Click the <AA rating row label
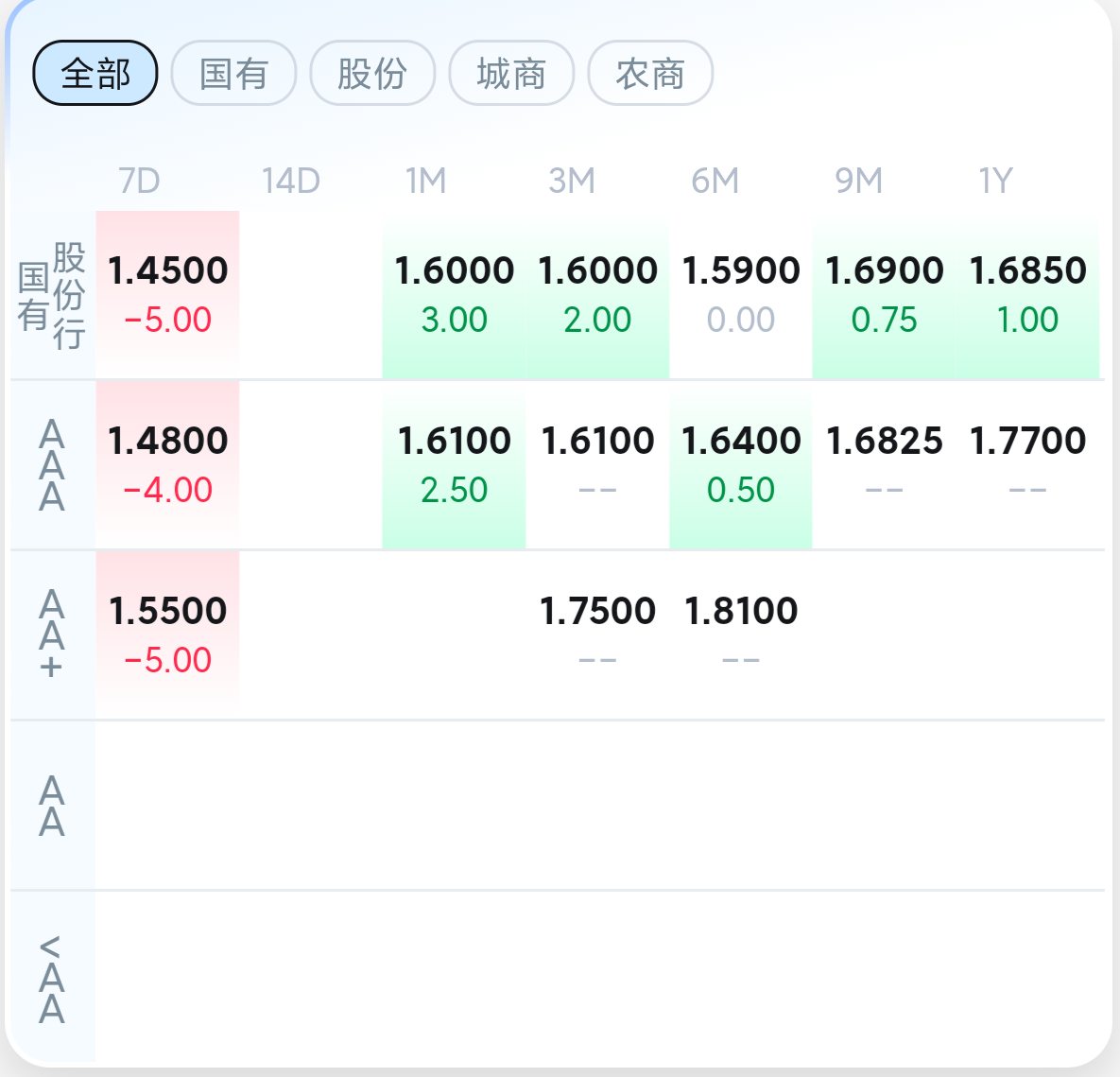 pos(52,978)
